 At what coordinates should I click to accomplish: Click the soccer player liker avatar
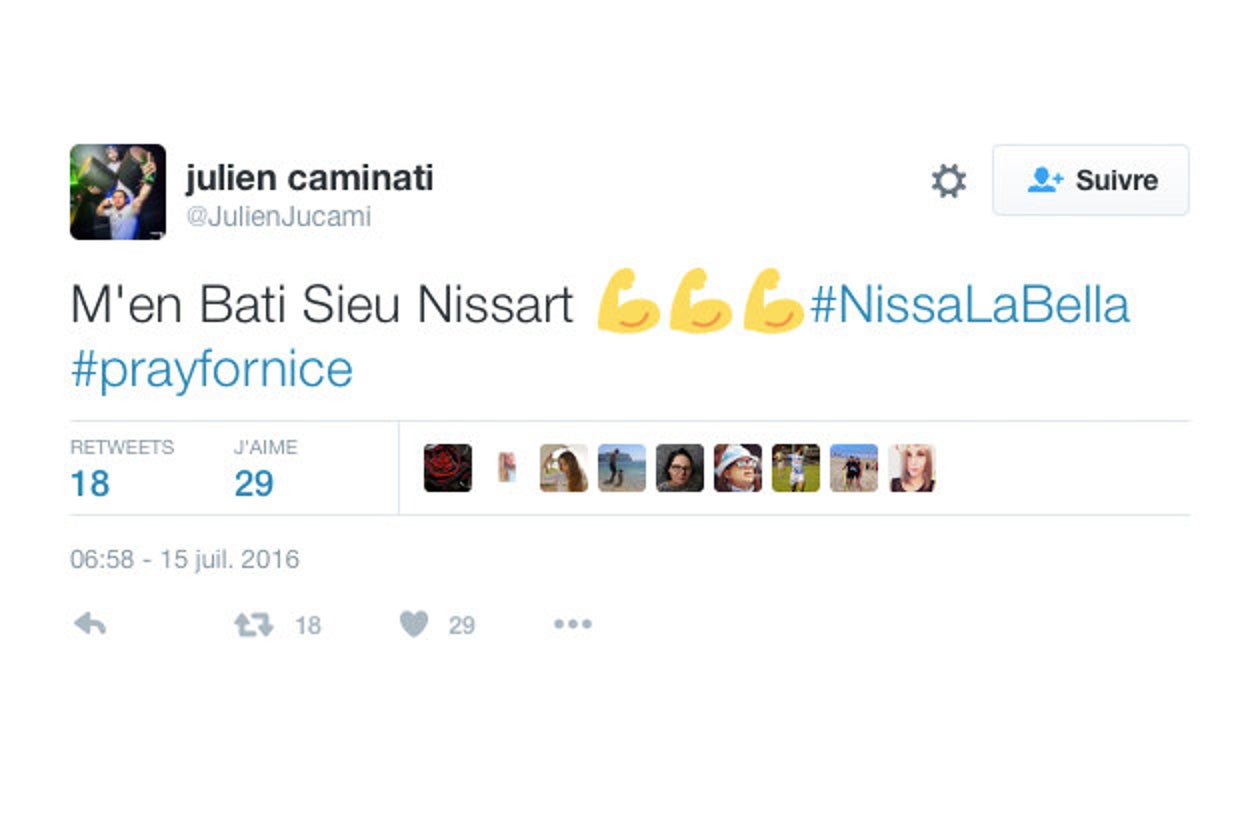click(796, 468)
